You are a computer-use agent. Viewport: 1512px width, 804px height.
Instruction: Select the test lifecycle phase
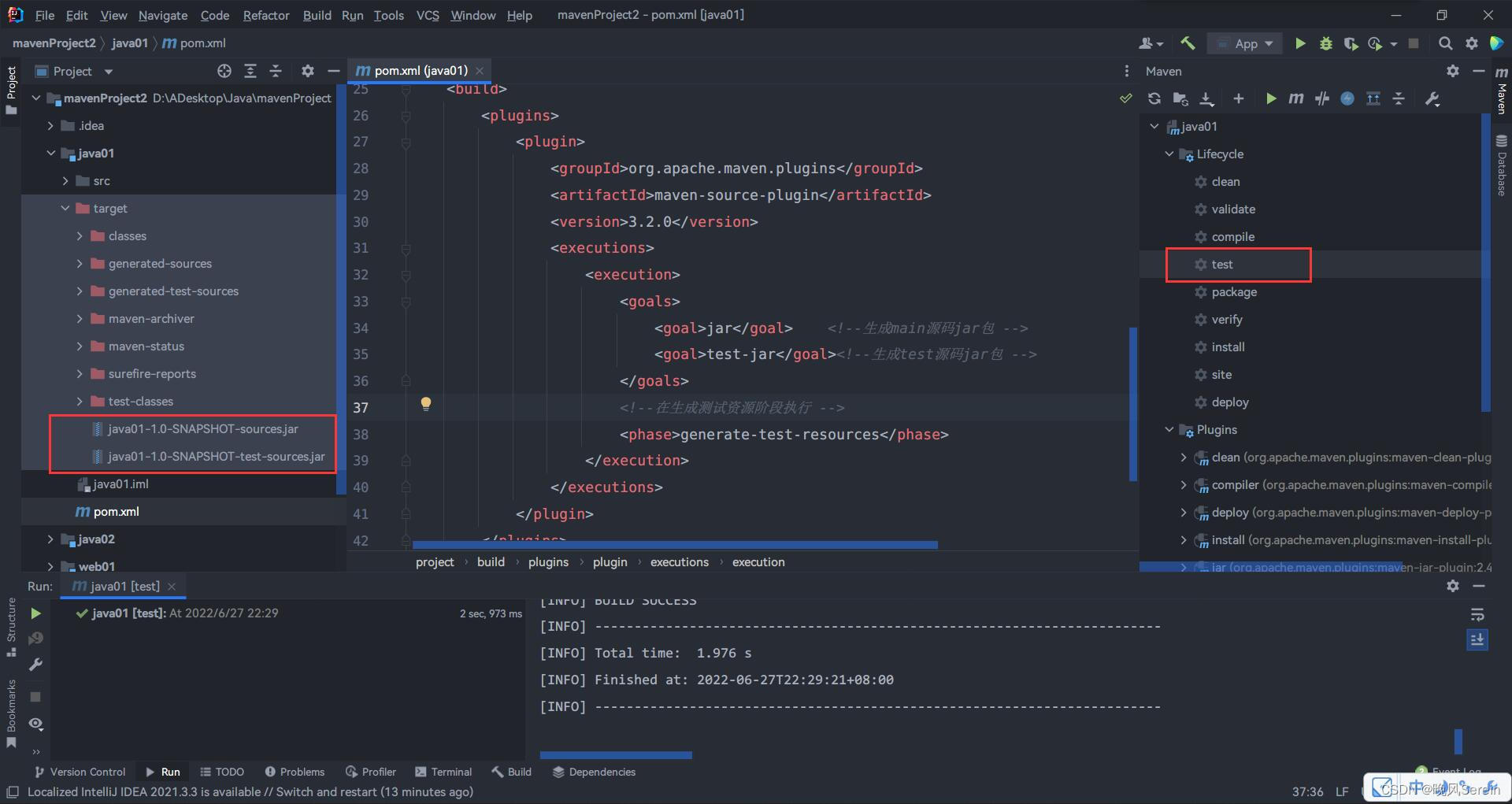[1222, 265]
